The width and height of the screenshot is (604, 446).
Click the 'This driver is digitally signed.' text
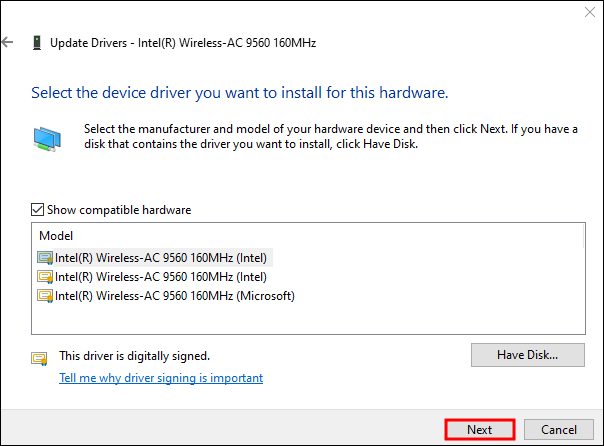coord(134,356)
